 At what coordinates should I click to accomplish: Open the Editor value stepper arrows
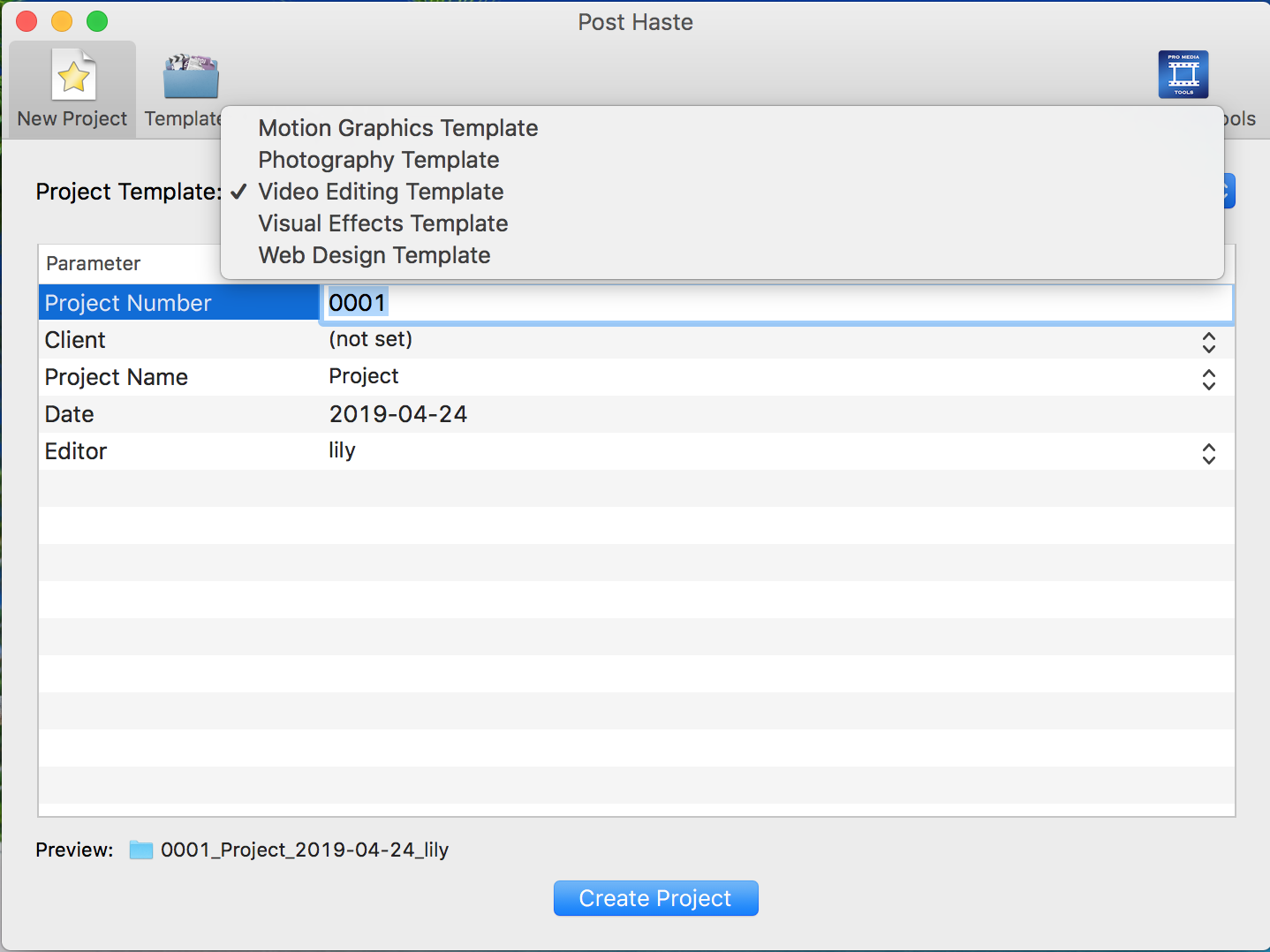coord(1209,454)
